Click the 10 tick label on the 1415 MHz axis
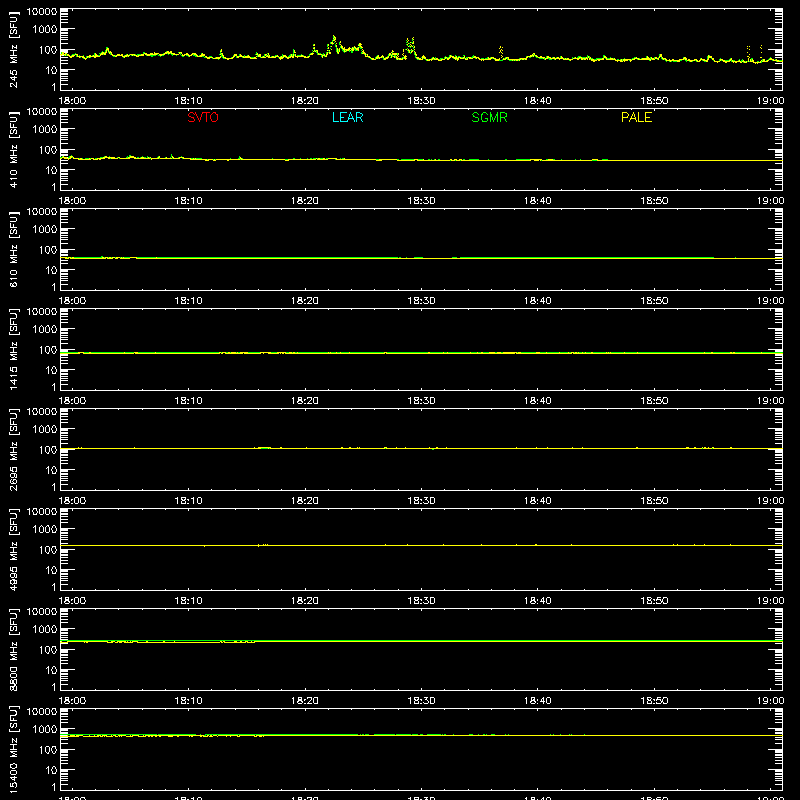Image resolution: width=800 pixels, height=800 pixels. point(51,370)
